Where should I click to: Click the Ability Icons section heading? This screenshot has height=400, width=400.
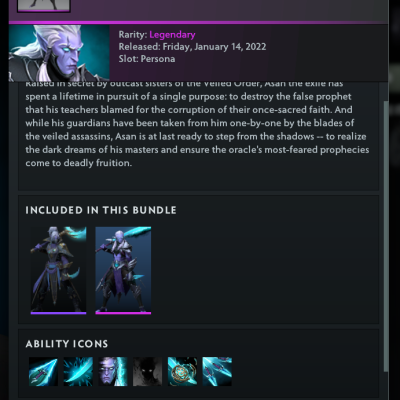(67, 344)
